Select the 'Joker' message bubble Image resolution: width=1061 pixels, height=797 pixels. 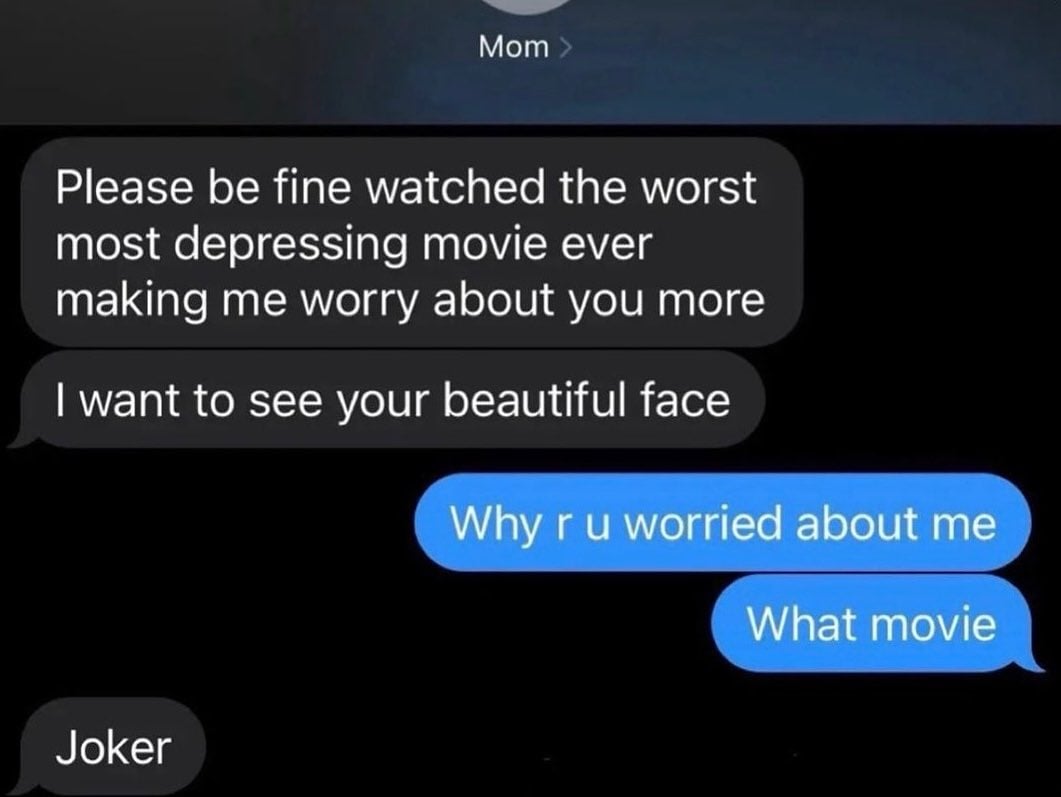(112, 747)
